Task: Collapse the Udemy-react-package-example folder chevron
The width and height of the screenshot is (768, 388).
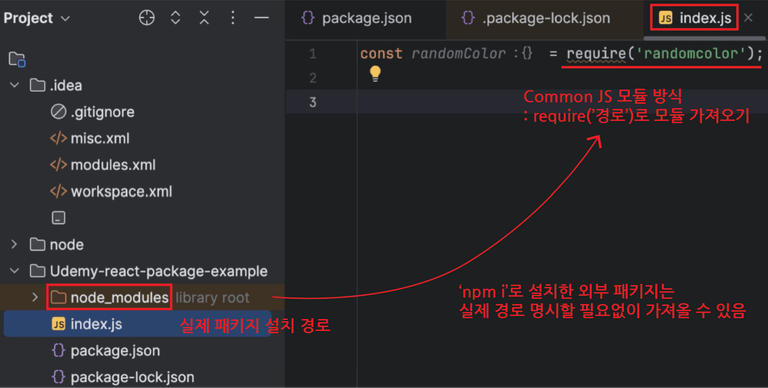Action: point(15,270)
